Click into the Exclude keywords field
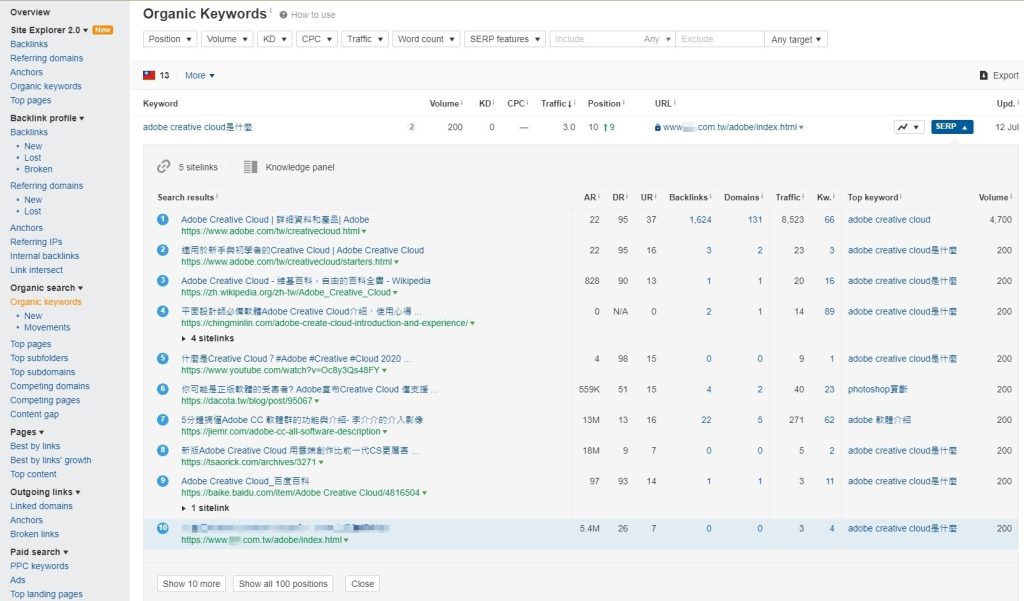The image size is (1024, 601). pos(720,39)
